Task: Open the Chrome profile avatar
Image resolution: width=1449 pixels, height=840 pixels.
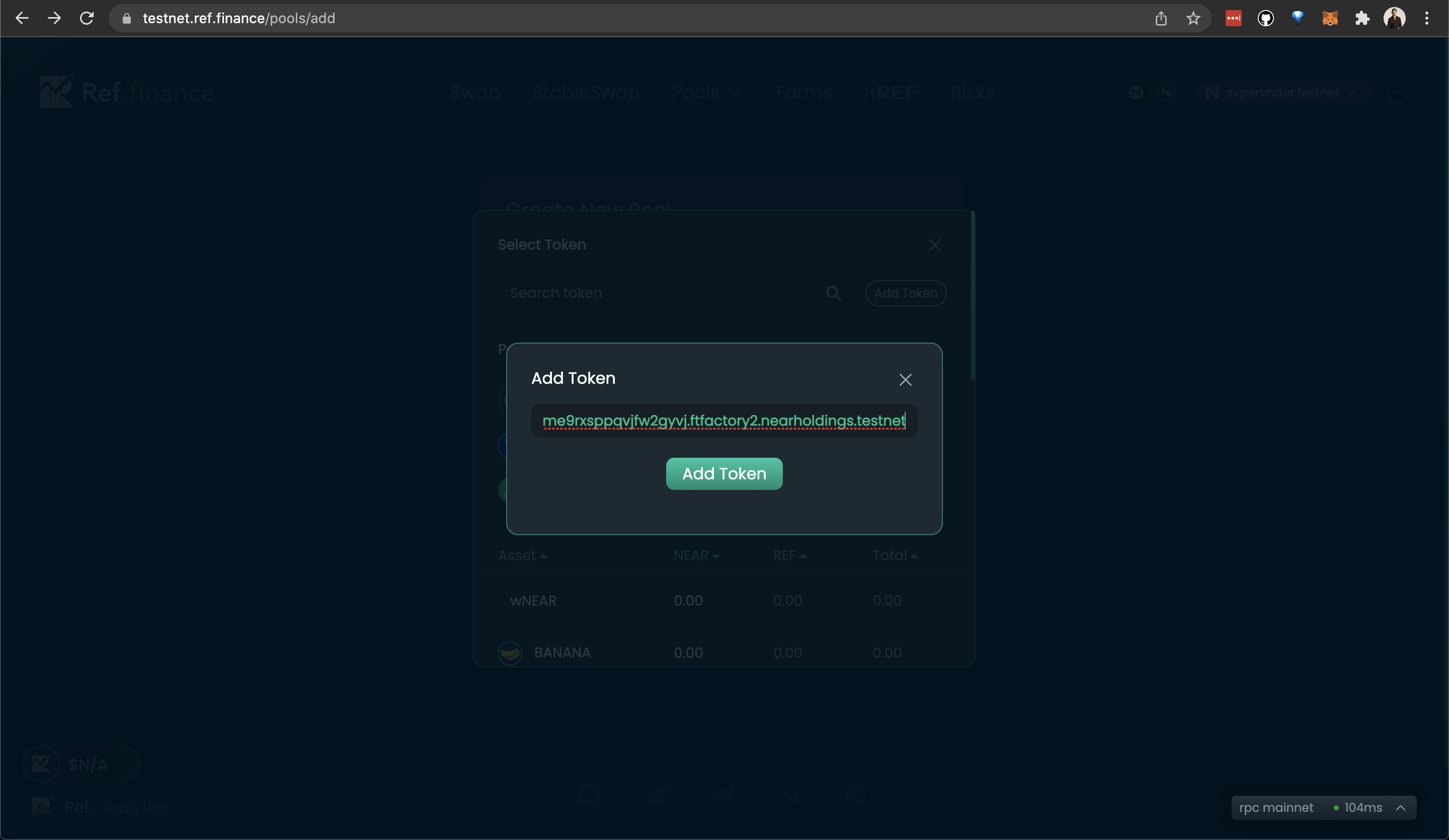Action: click(x=1394, y=19)
